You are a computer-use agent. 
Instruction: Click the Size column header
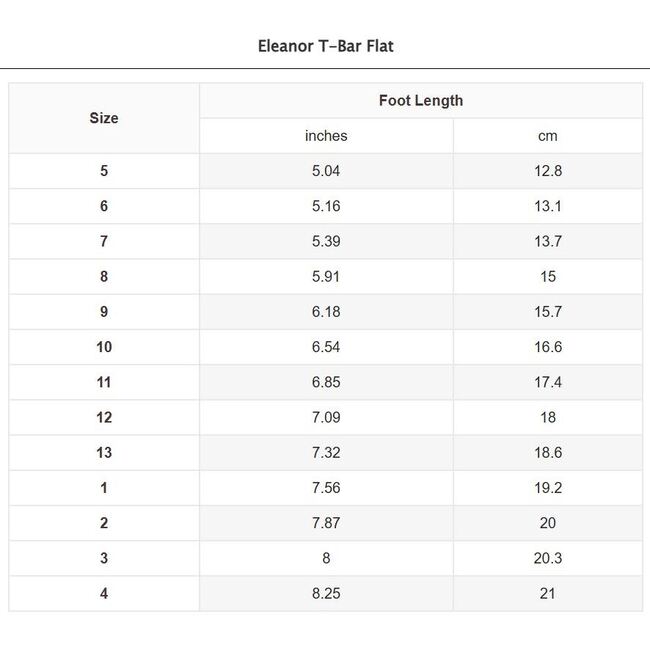(104, 118)
